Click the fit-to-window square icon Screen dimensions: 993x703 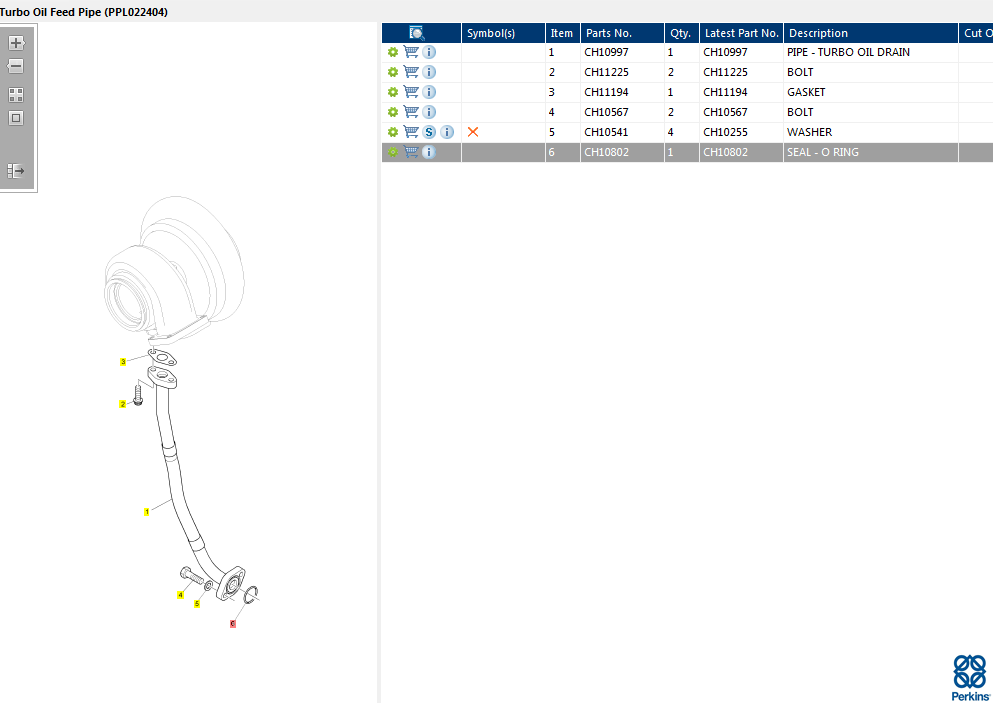point(16,118)
